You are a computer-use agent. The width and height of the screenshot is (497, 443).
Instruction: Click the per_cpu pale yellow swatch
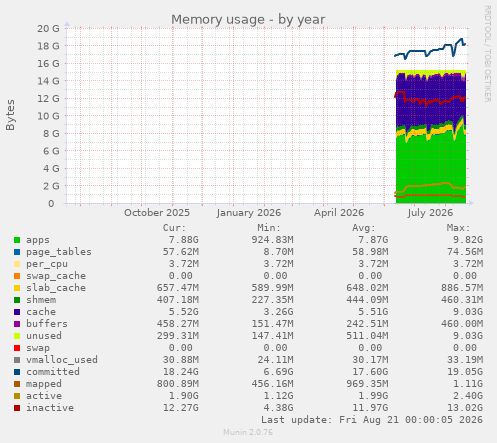coord(17,264)
